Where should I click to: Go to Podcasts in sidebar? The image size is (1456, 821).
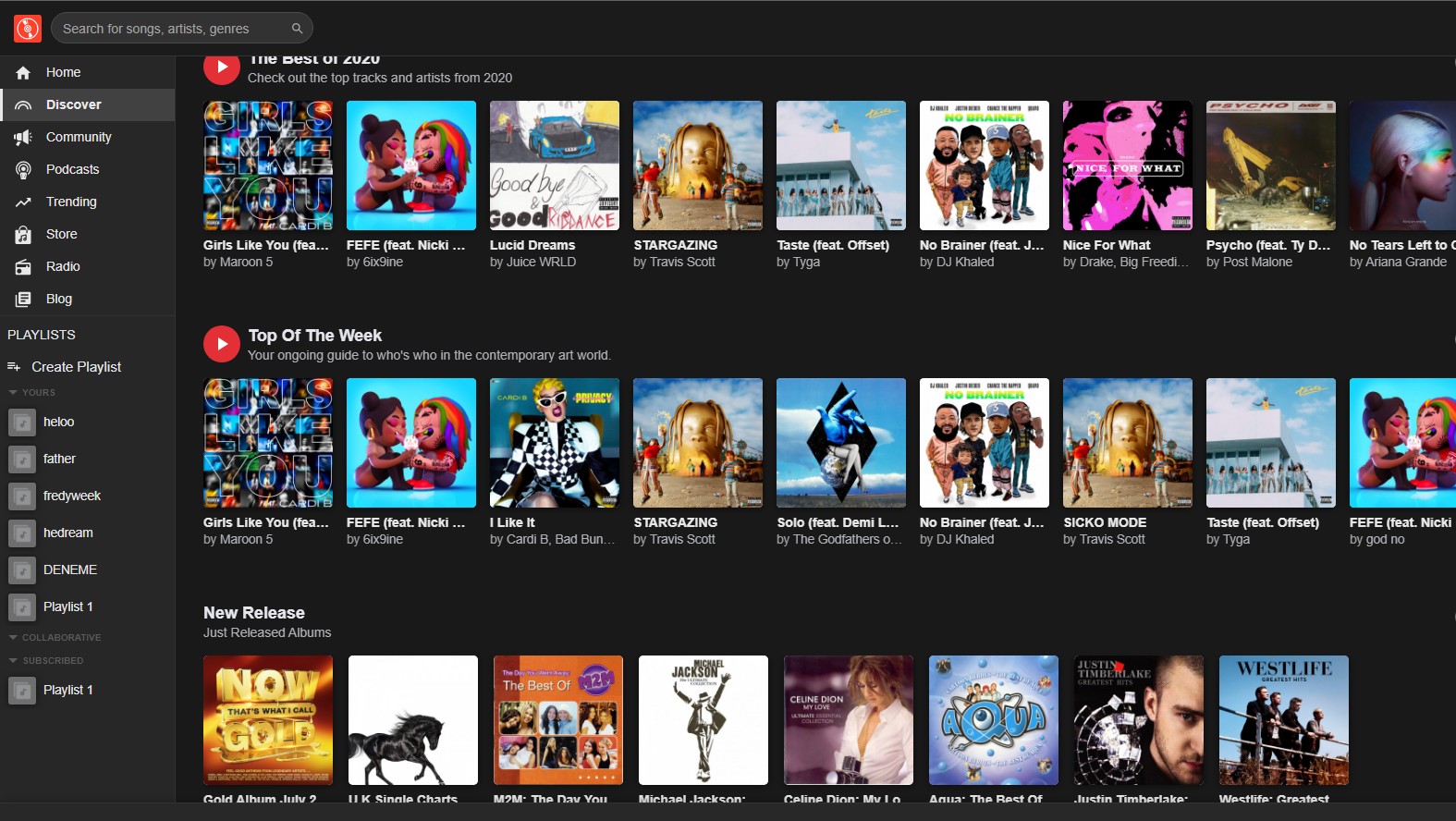coord(72,169)
